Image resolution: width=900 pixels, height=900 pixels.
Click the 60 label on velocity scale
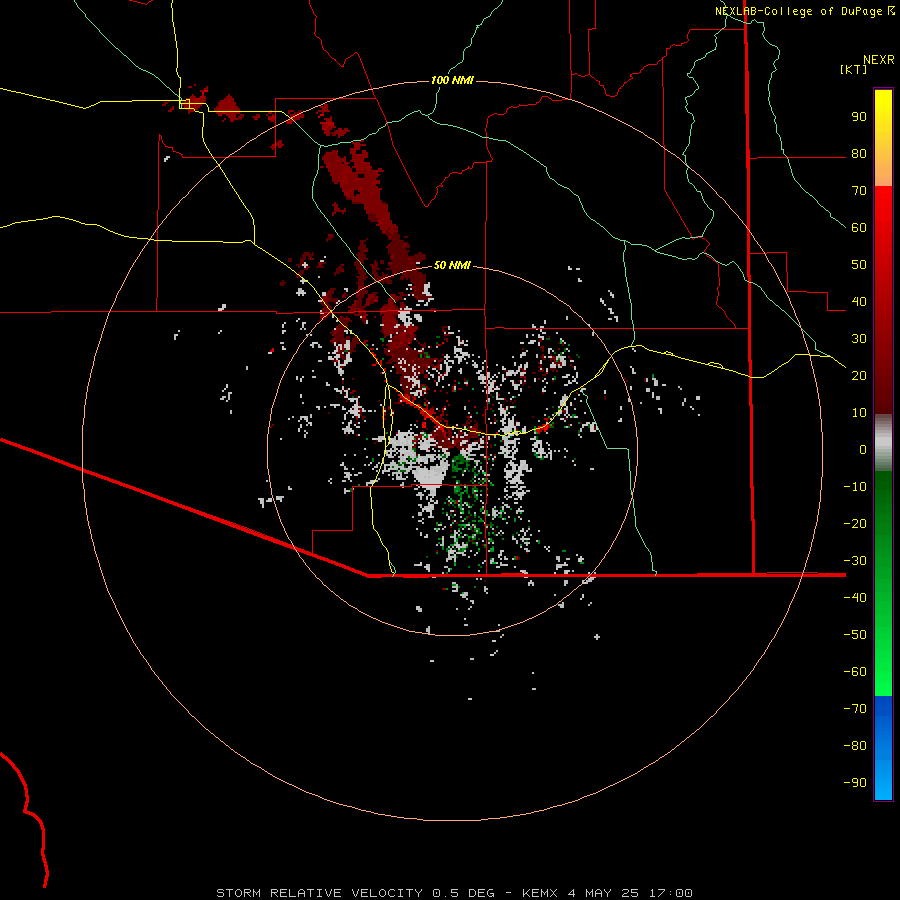859,227
